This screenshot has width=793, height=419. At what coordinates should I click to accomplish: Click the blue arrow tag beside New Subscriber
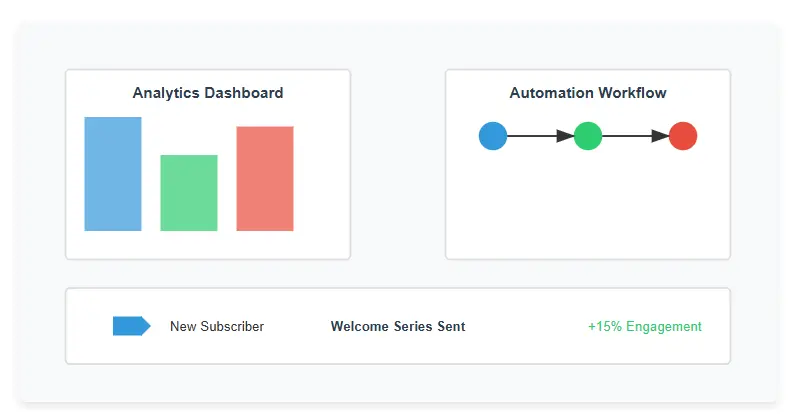click(131, 326)
